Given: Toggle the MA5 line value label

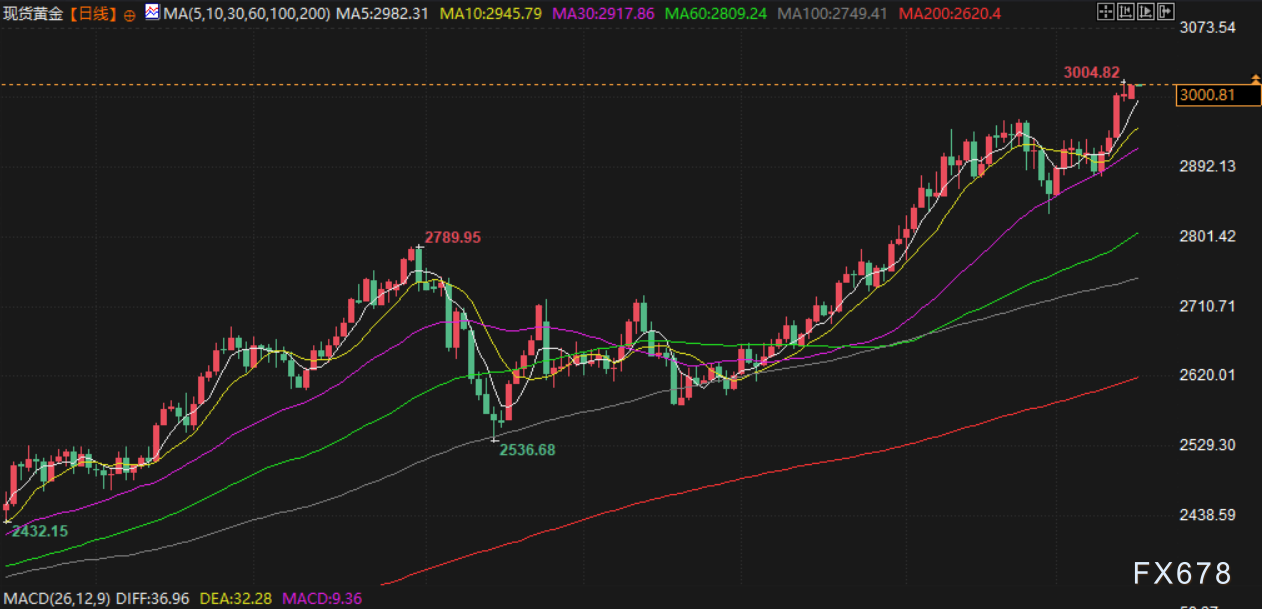Looking at the screenshot, I should (x=383, y=14).
